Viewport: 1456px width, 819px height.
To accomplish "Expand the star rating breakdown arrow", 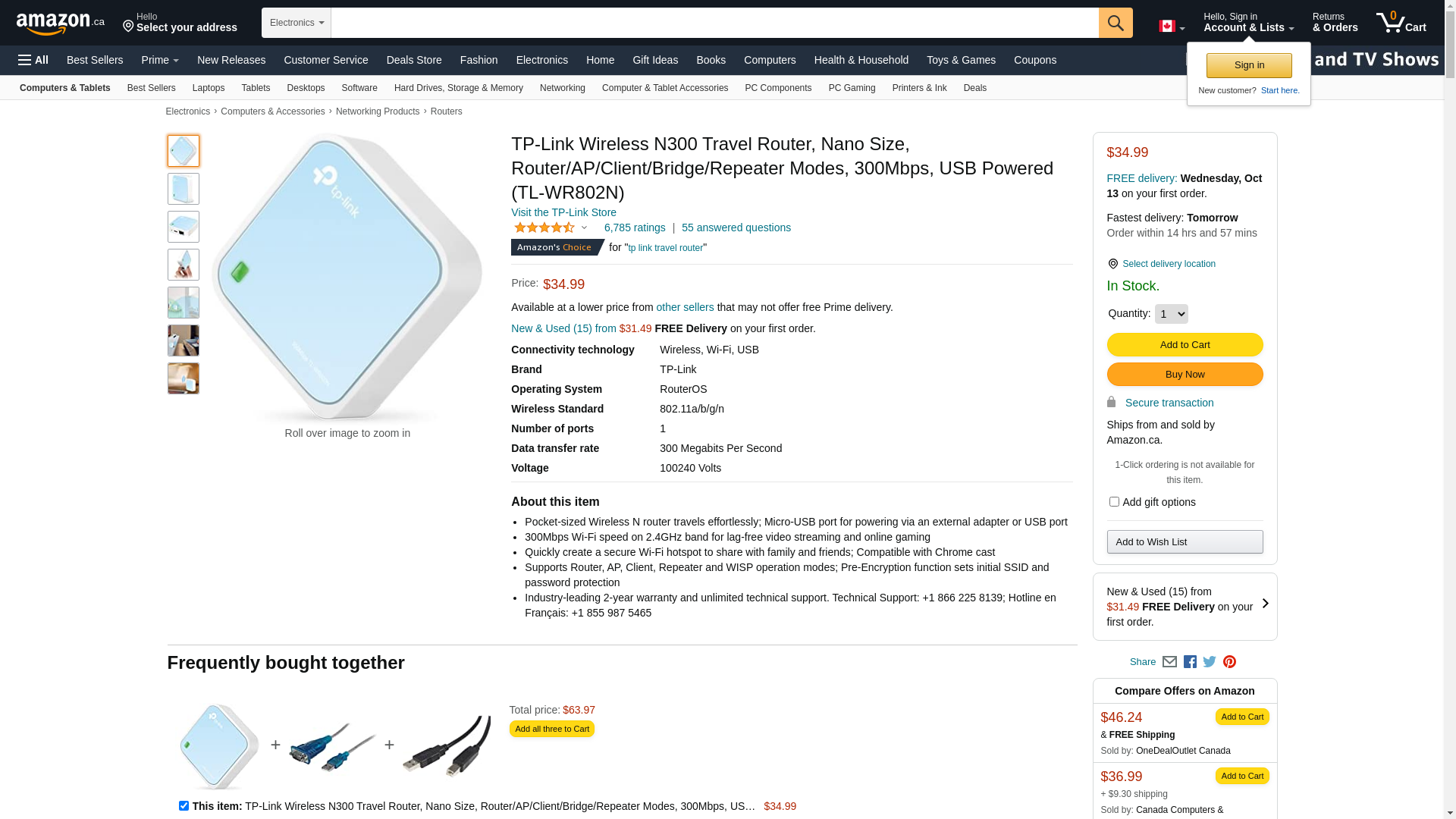I will [584, 227].
